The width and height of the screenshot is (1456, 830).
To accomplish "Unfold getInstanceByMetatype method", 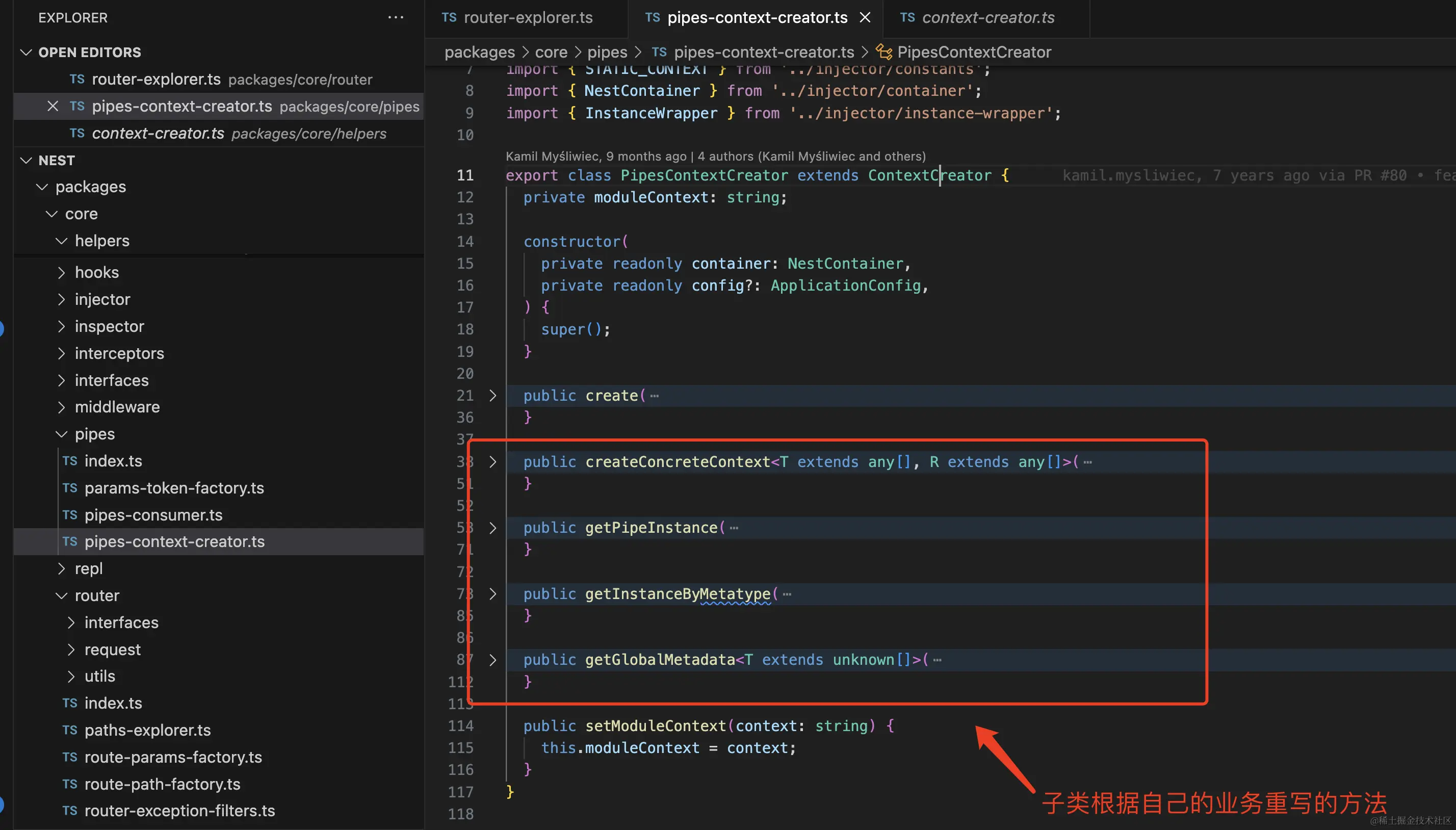I will click(x=493, y=594).
